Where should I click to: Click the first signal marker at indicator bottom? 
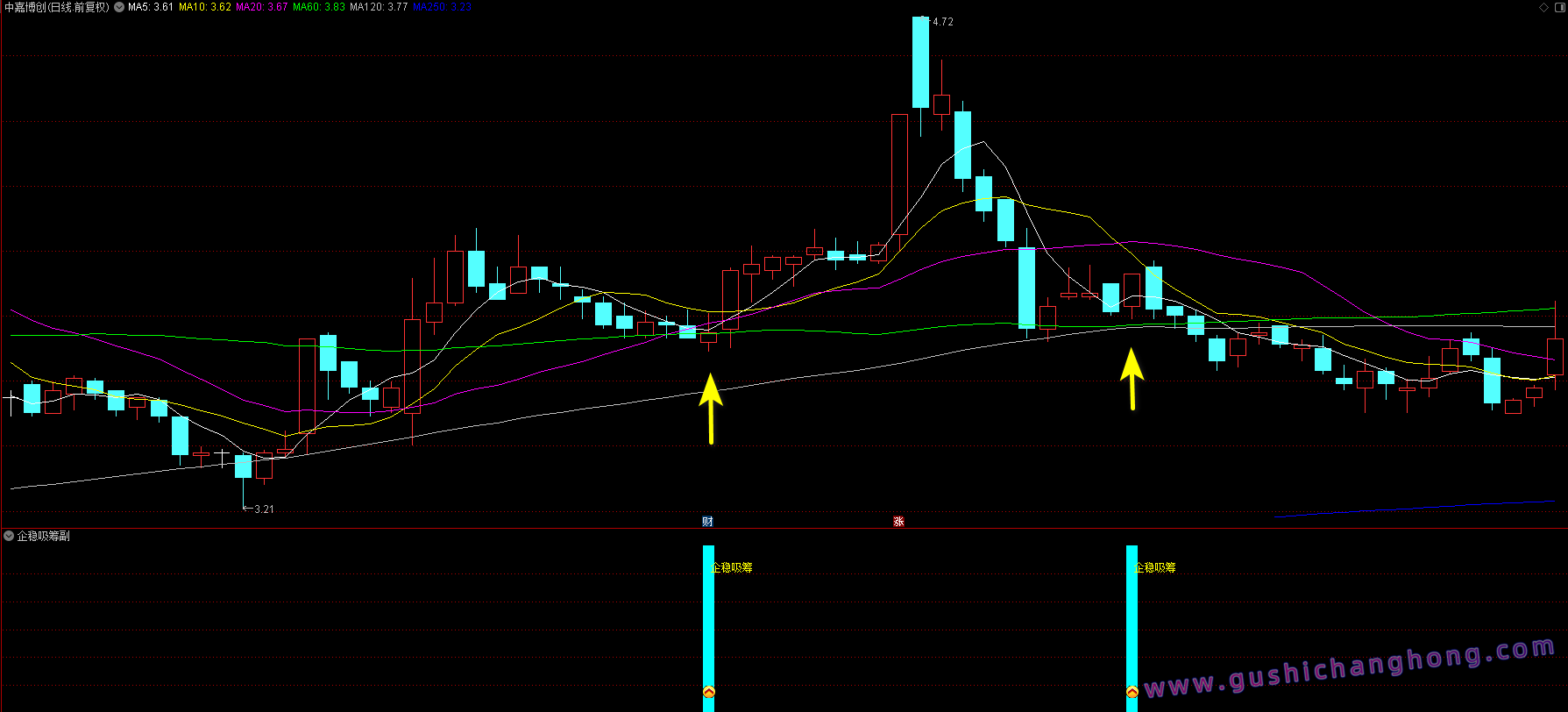tap(708, 692)
